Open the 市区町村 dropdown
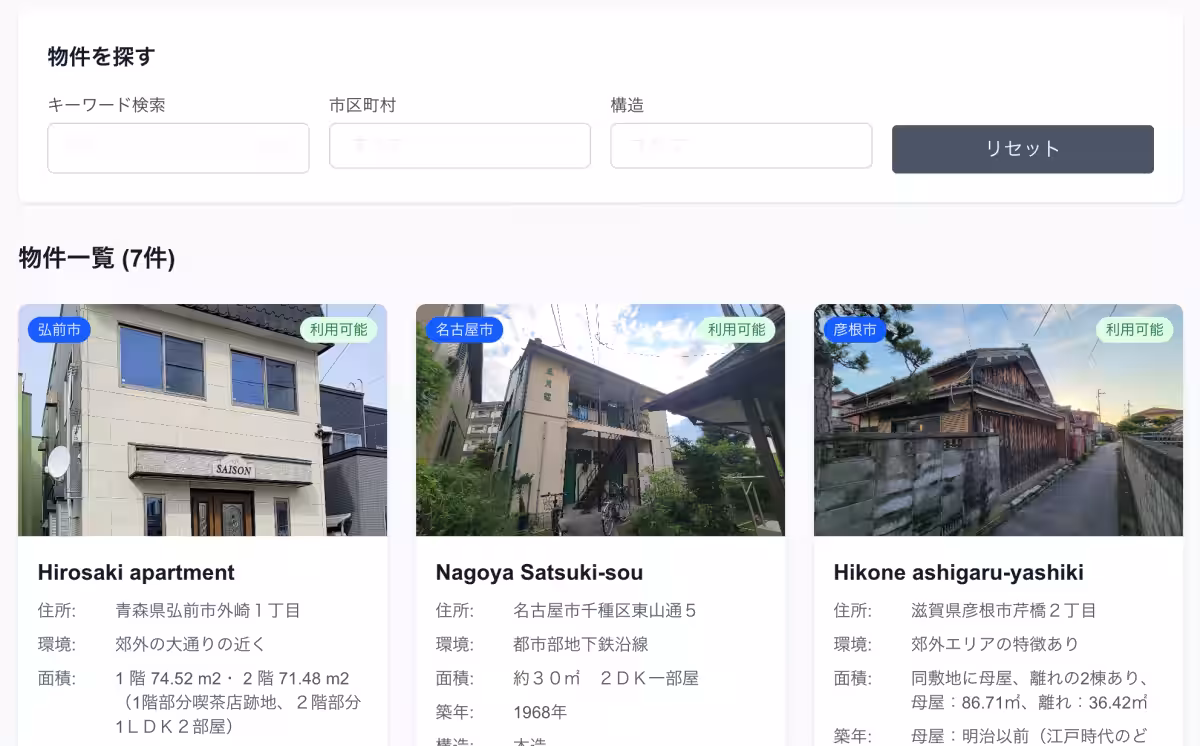This screenshot has height=746, width=1200. [x=459, y=146]
